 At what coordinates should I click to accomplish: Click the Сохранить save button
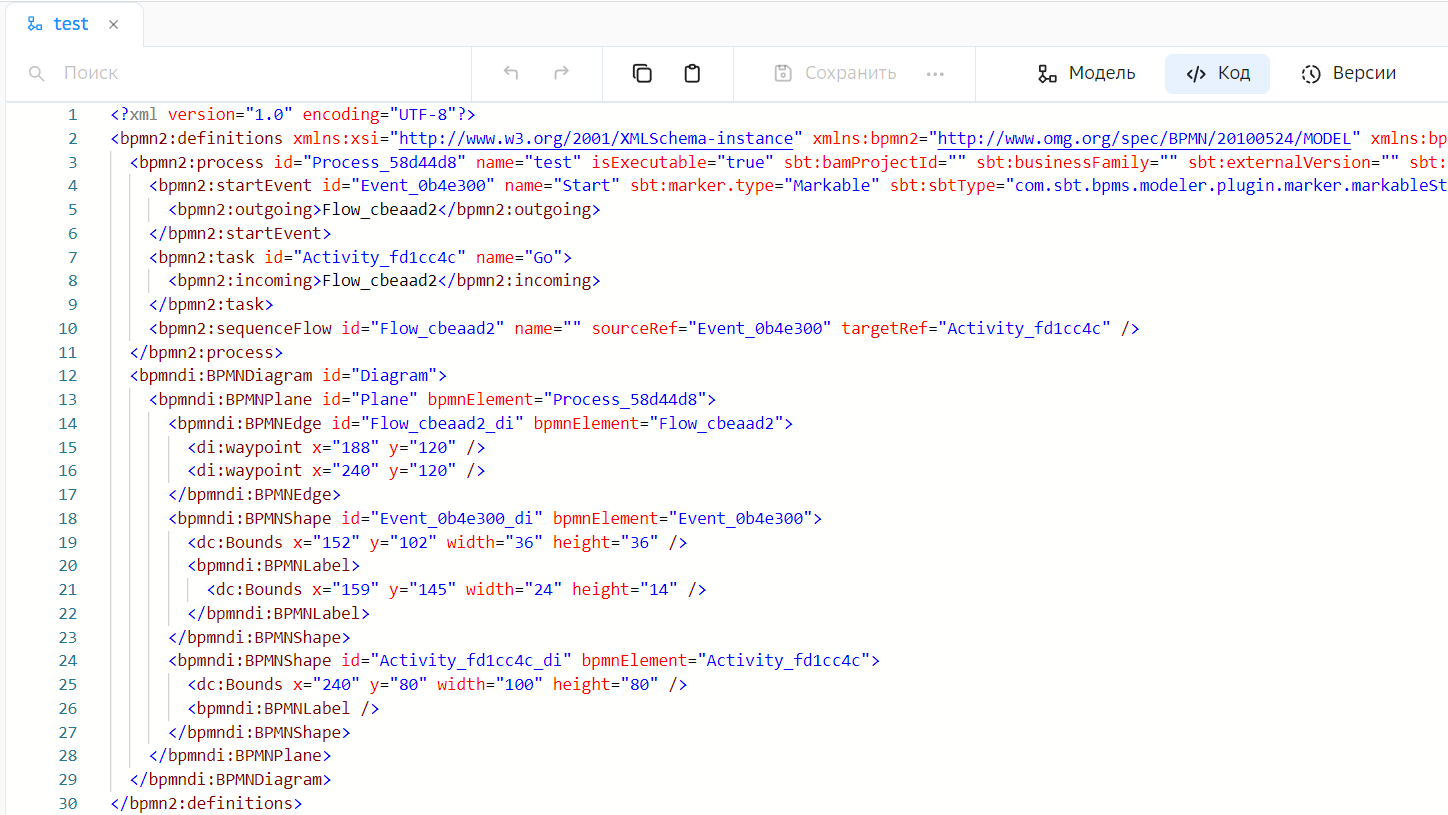pyautogui.click(x=836, y=73)
